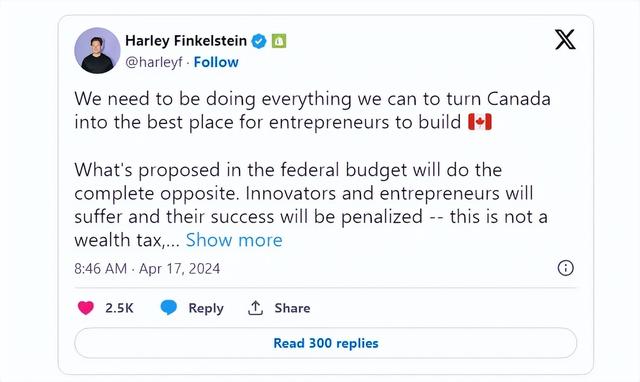Open the @harleyf handle link
The width and height of the screenshot is (640, 382).
click(x=153, y=62)
